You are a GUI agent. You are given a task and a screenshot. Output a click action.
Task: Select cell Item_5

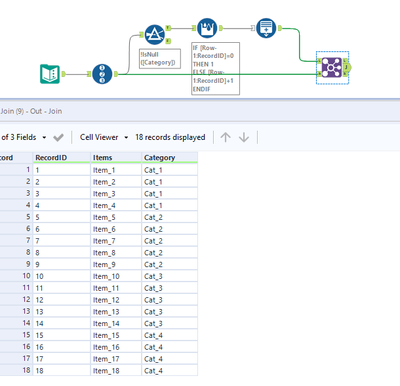click(x=116, y=217)
